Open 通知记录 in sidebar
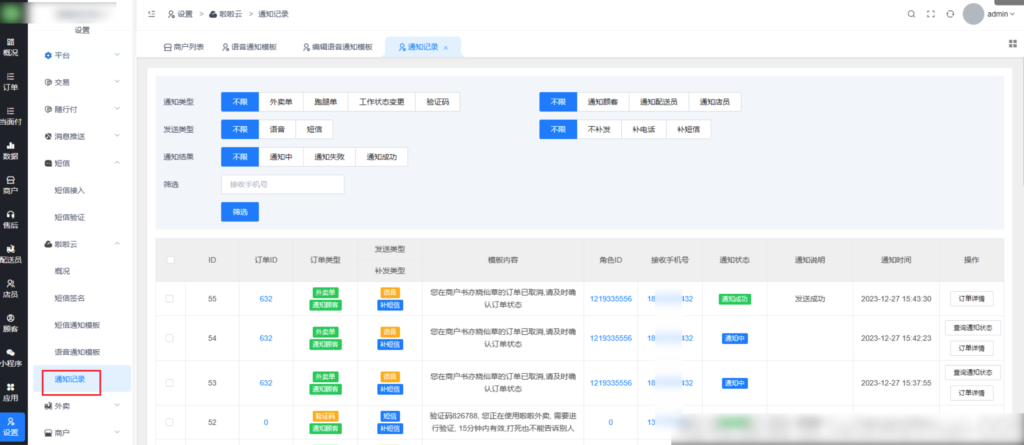This screenshot has height=445, width=1024. (70, 379)
